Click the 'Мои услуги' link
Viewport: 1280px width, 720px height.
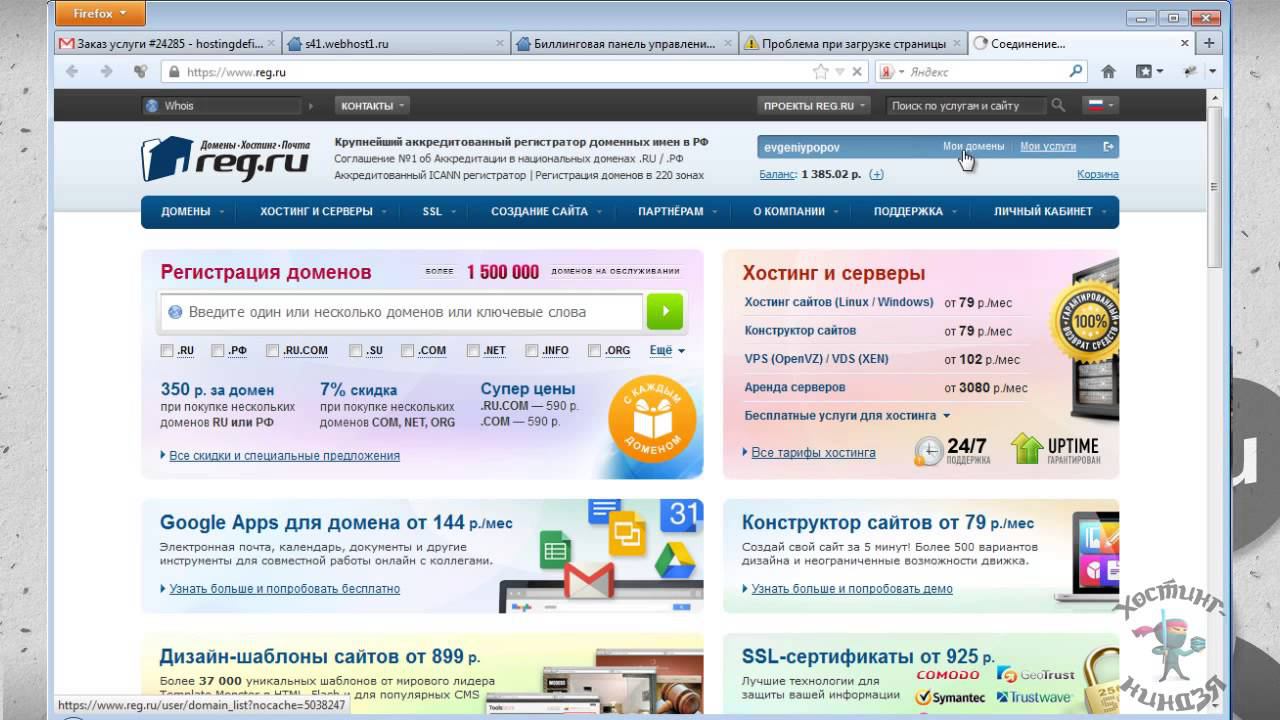[1048, 146]
